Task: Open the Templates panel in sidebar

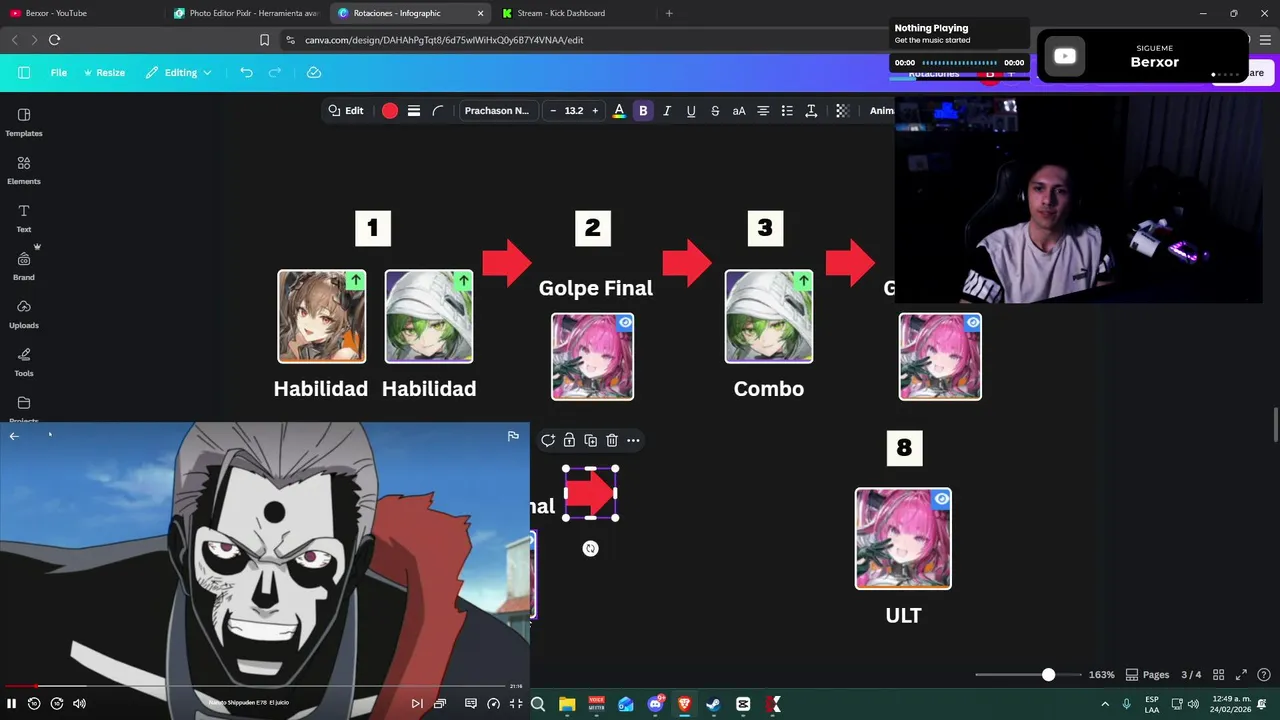Action: (x=24, y=122)
